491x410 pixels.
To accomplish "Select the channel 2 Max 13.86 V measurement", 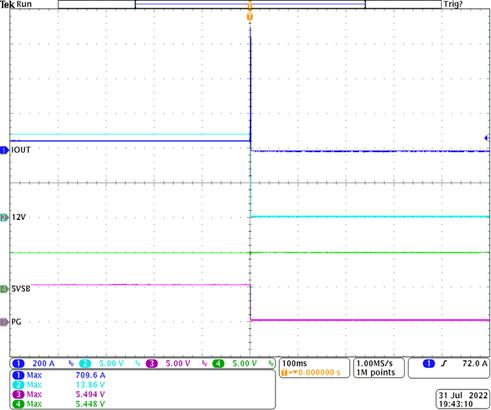I will click(x=59, y=385).
